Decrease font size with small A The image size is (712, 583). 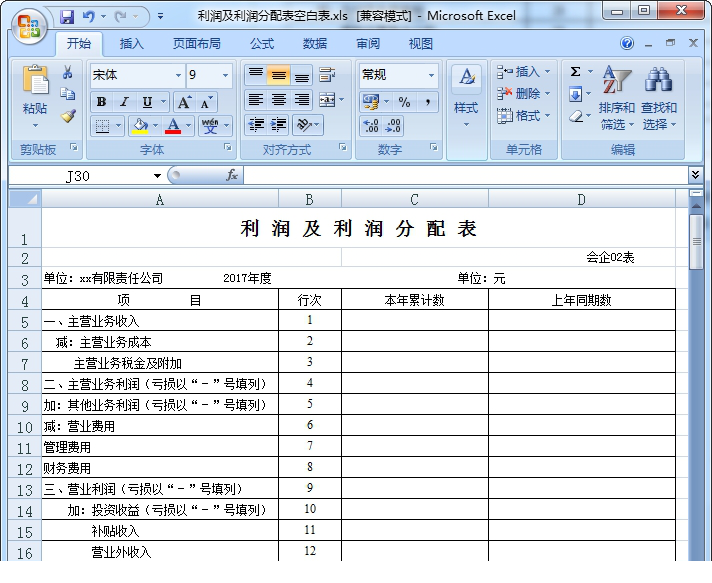coord(207,102)
